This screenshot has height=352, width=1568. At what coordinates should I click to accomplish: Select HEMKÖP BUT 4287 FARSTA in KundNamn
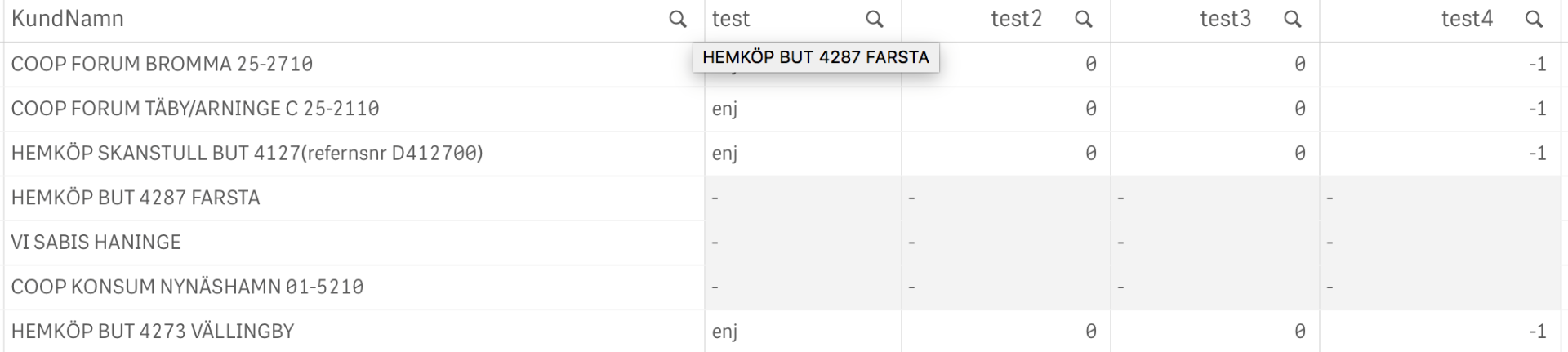coord(136,198)
